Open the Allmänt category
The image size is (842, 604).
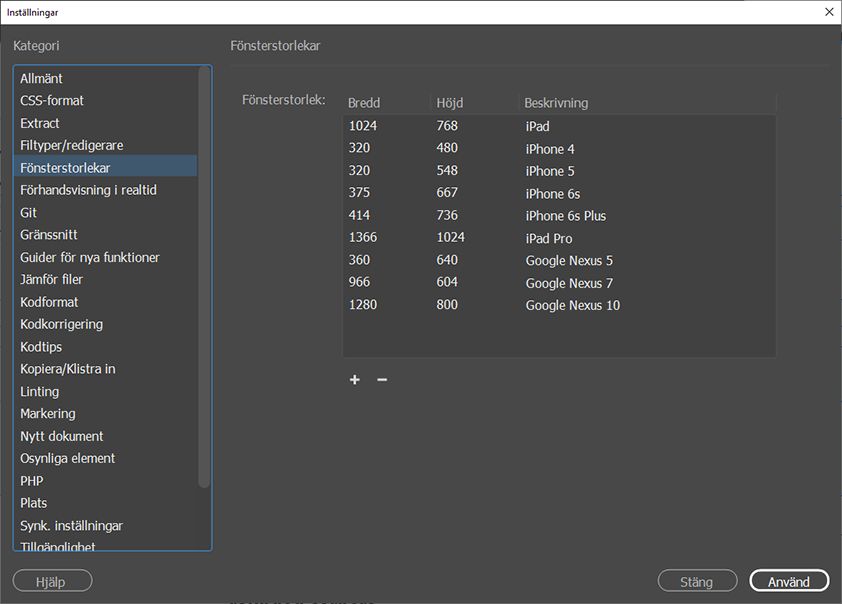105,78
